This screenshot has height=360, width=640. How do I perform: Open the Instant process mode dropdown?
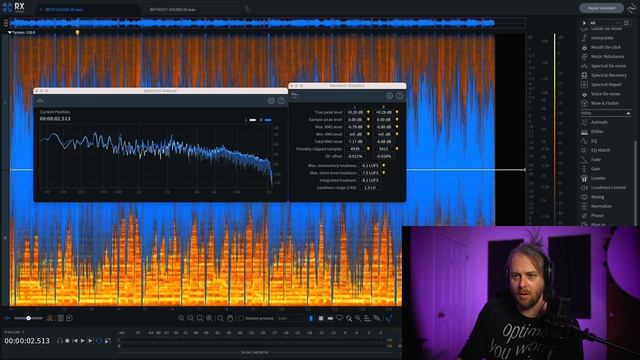point(291,318)
